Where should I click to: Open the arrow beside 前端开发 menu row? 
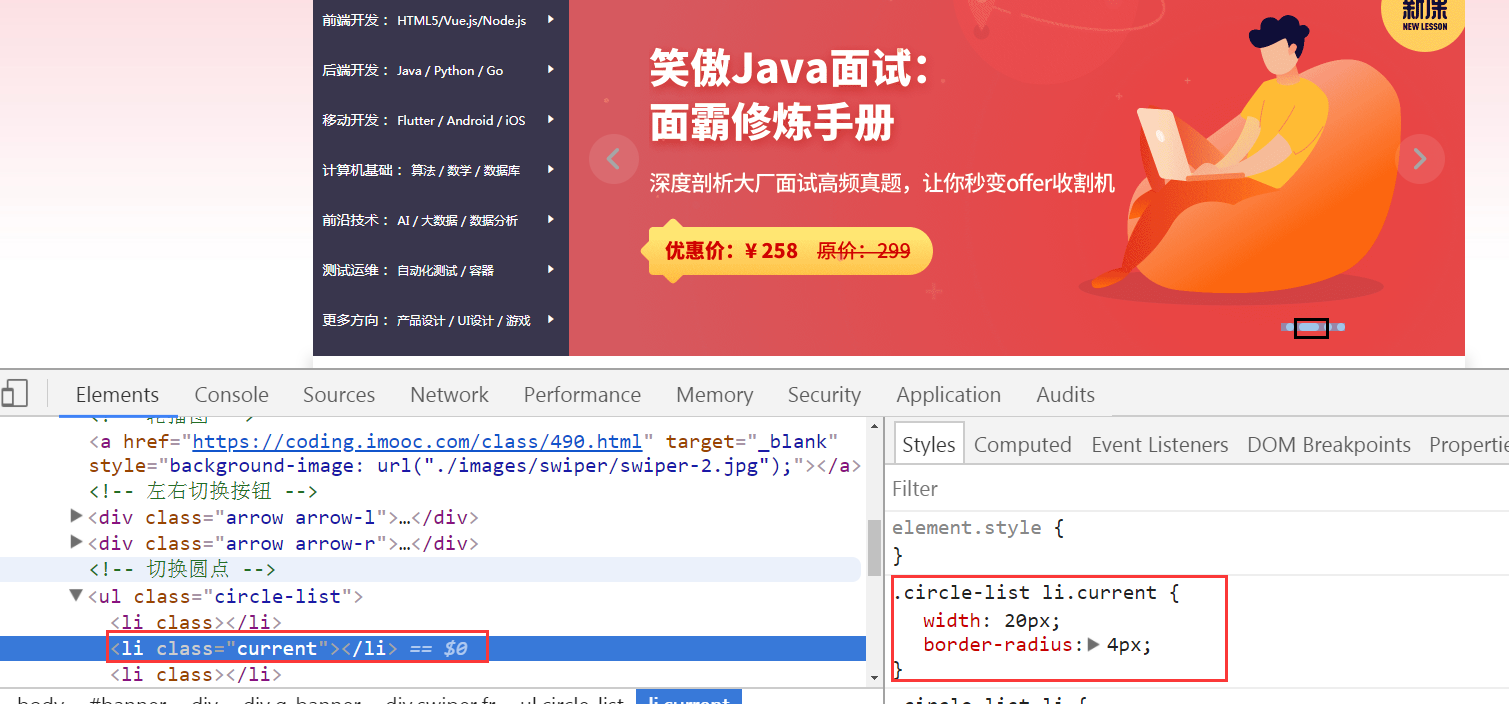550,19
